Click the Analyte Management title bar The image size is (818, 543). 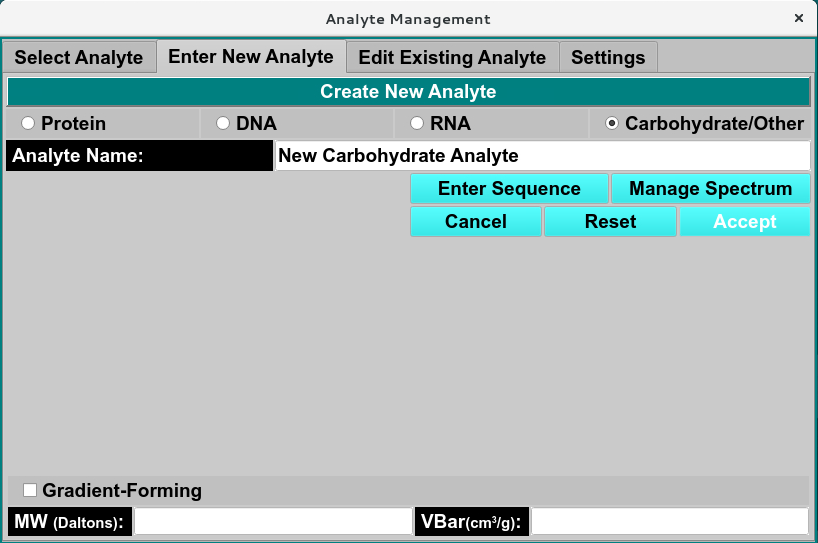coord(408,18)
